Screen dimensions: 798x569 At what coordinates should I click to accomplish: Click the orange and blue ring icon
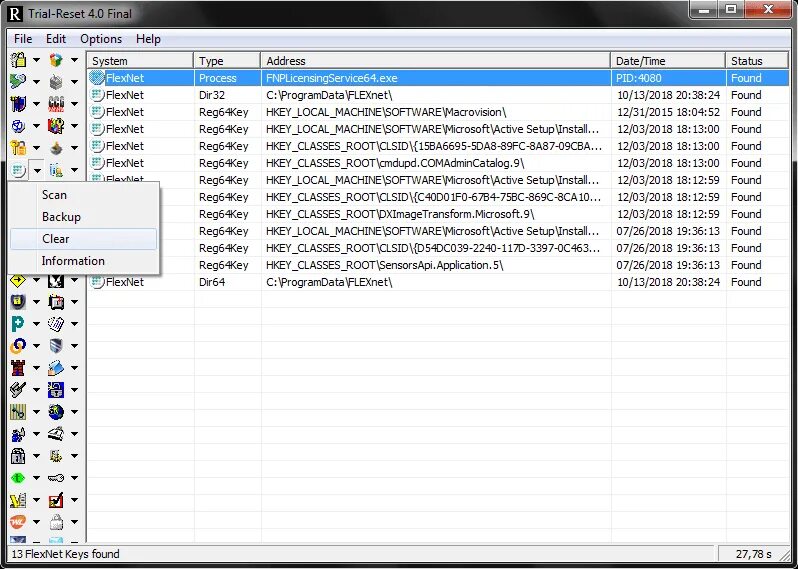click(x=18, y=346)
